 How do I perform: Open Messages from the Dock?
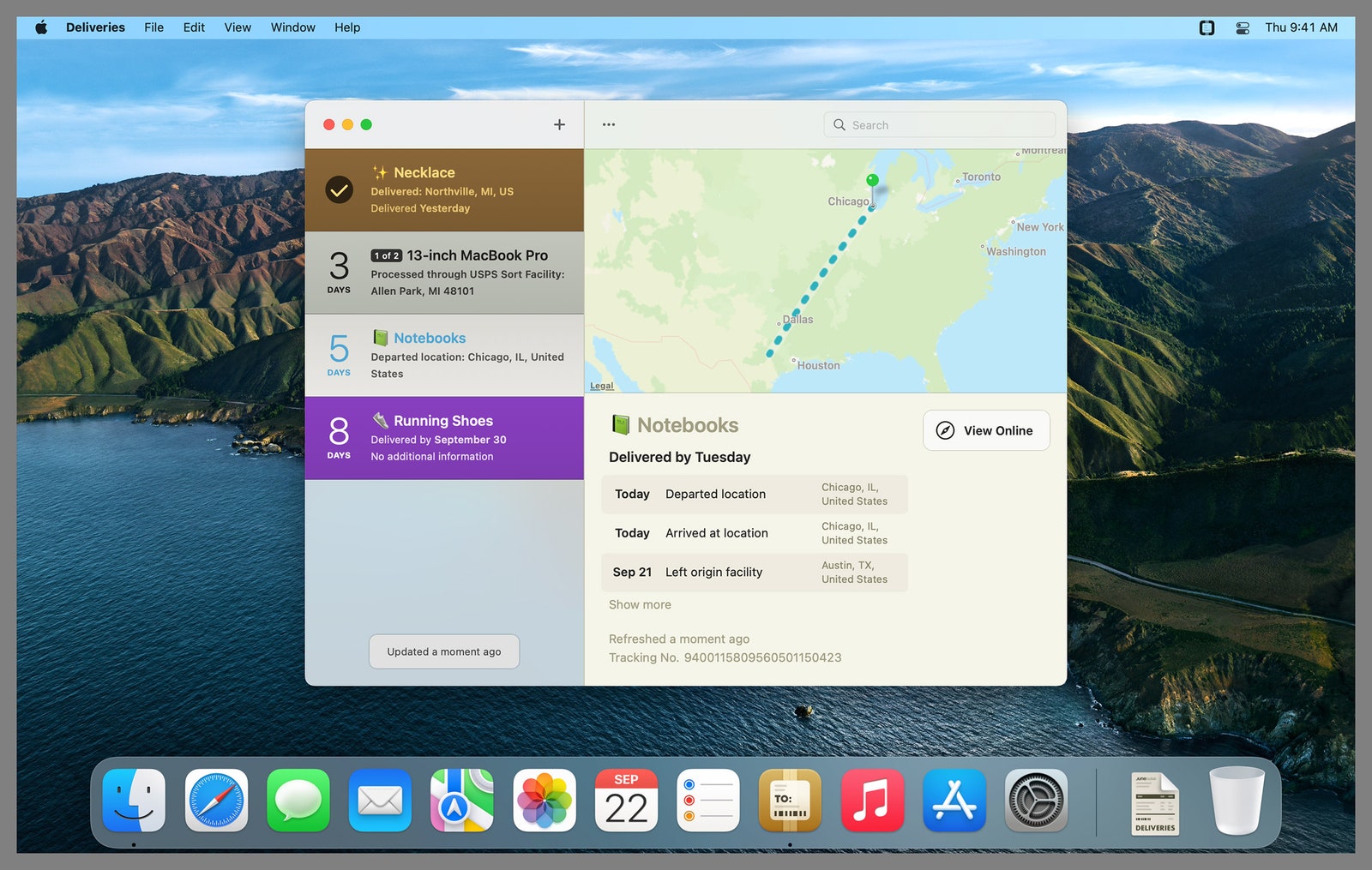click(x=298, y=801)
